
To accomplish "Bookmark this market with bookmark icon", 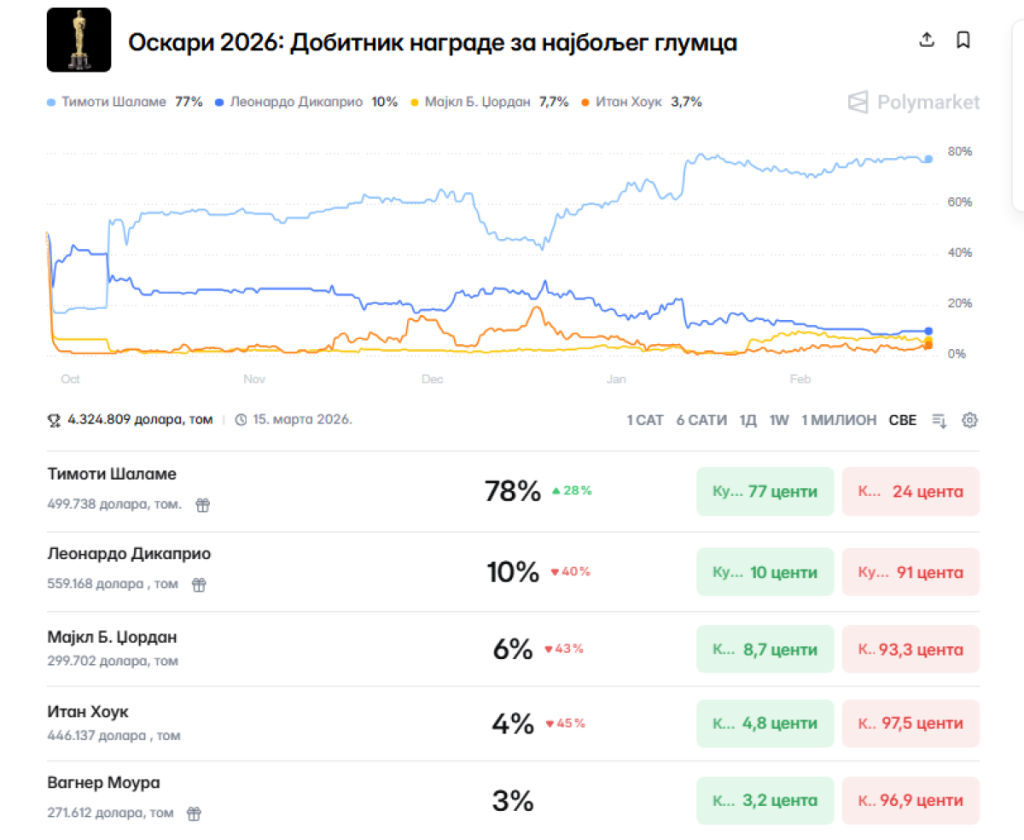I will (x=963, y=40).
